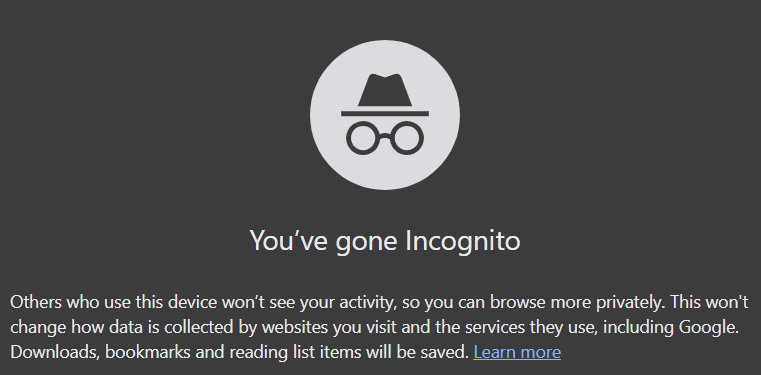This screenshot has width=761, height=375.
Task: Click the left lens of the glasses
Action: pos(363,138)
